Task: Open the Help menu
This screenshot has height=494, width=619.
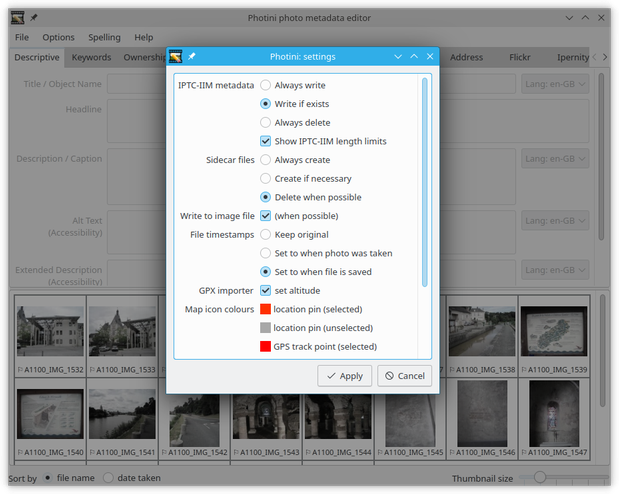Action: point(144,37)
